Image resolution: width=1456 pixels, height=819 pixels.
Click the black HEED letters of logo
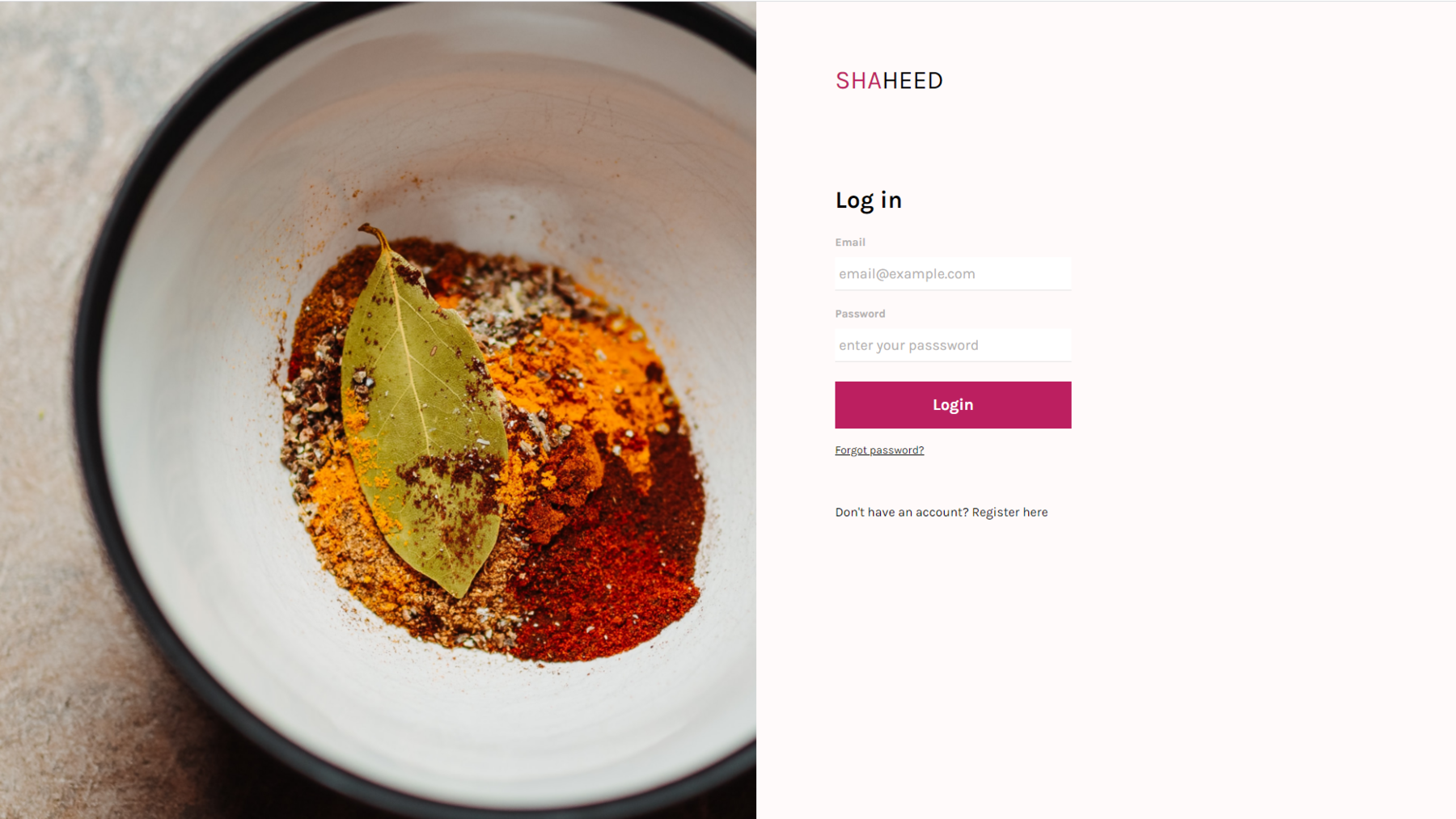(912, 81)
